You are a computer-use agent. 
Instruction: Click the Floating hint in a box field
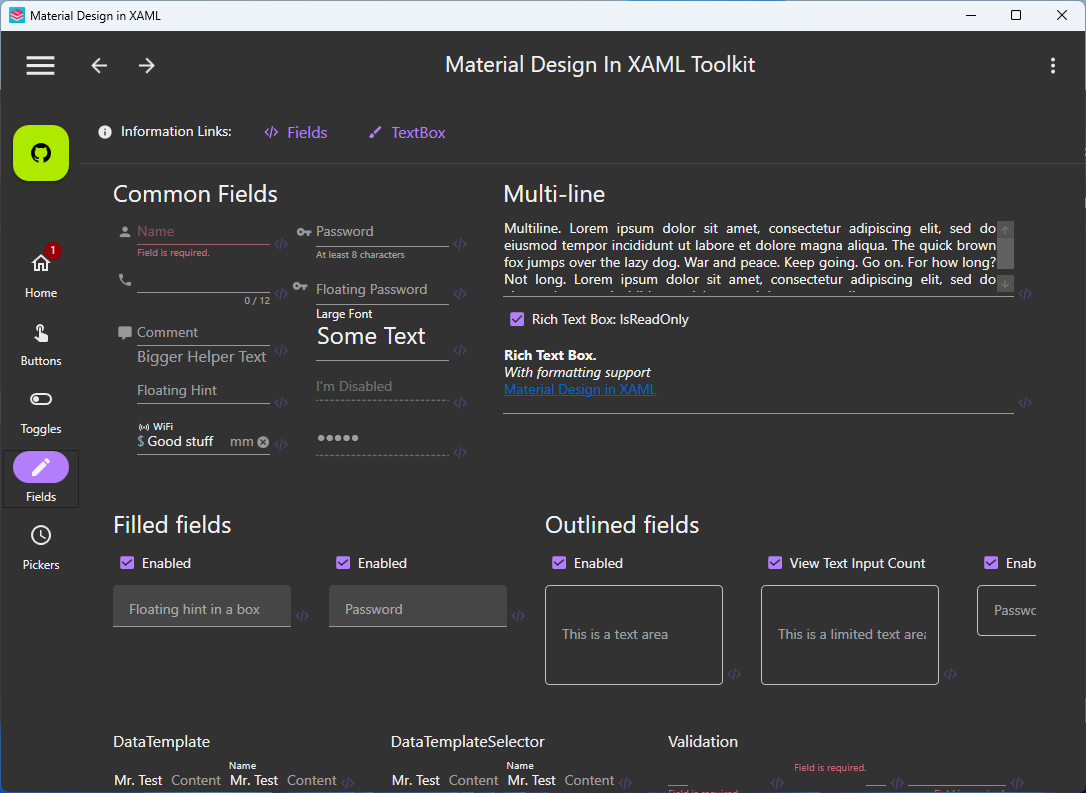202,606
